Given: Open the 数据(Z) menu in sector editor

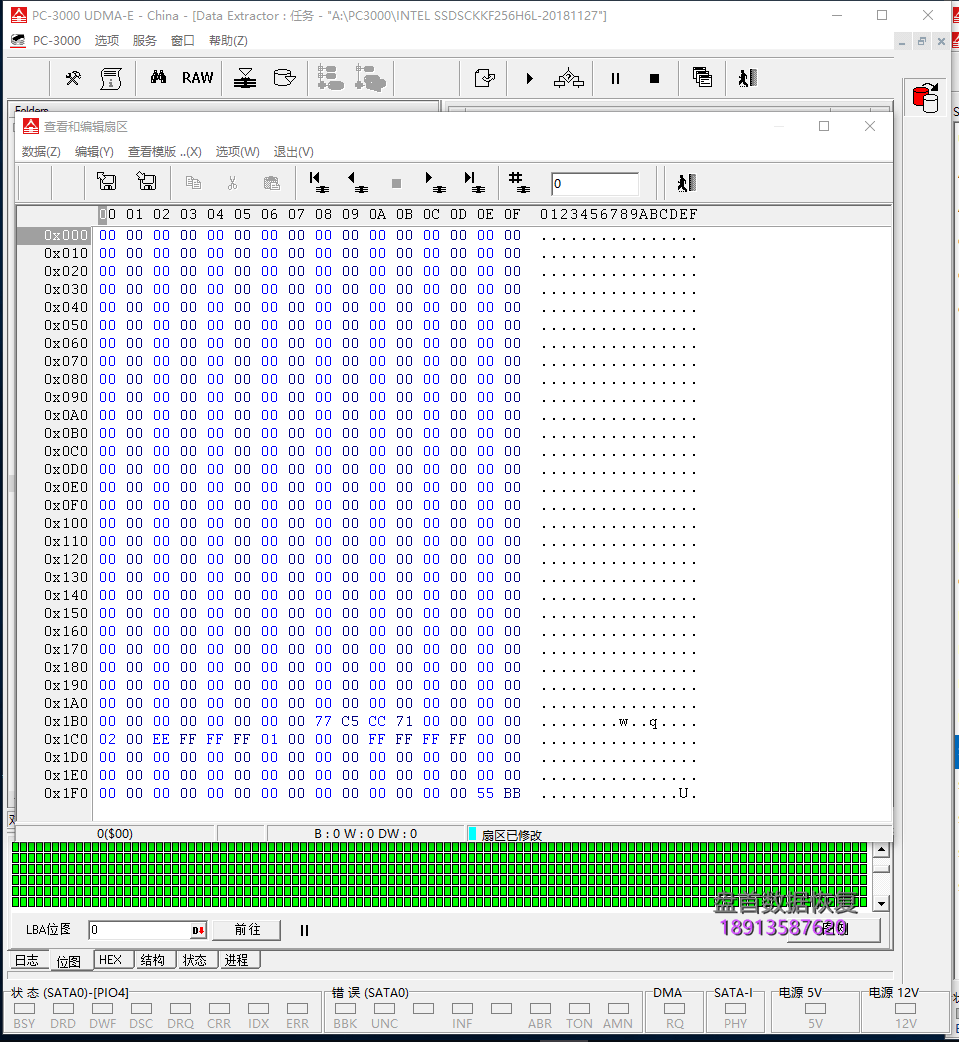Looking at the screenshot, I should (x=41, y=152).
